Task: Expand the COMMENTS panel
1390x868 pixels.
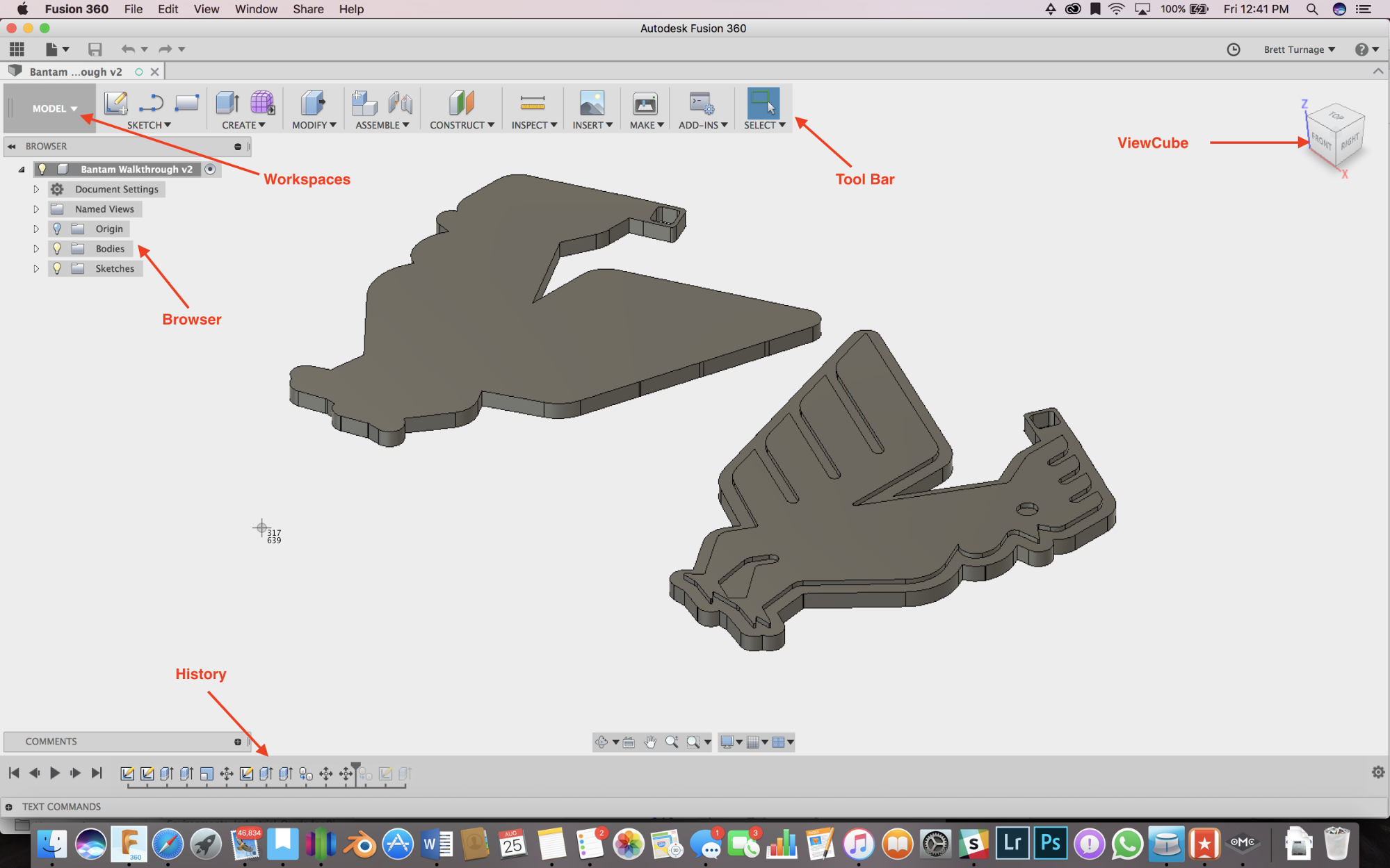Action: pyautogui.click(x=238, y=742)
